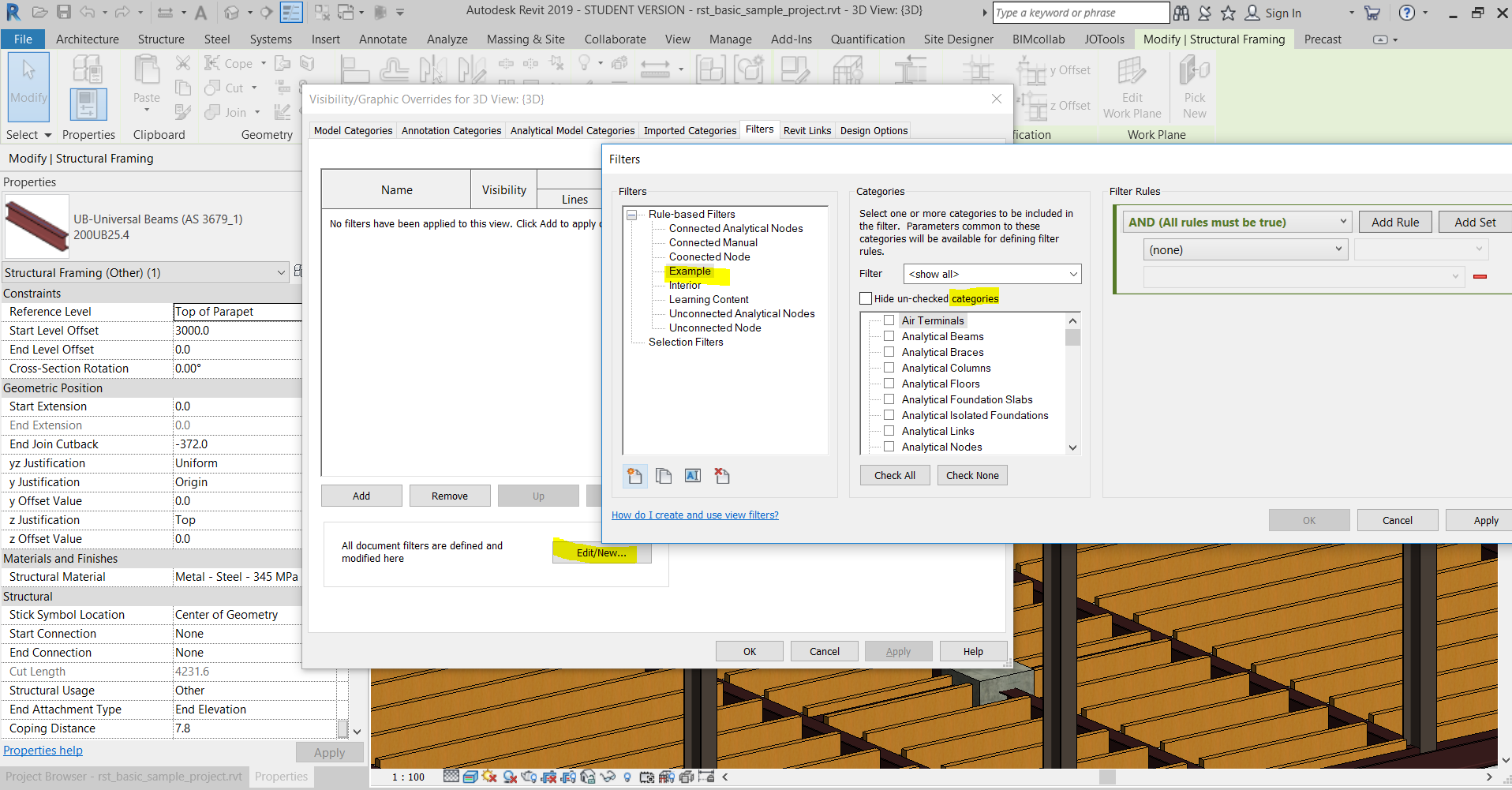Delete the selected filter
This screenshot has width=1512, height=790.
pos(721,475)
